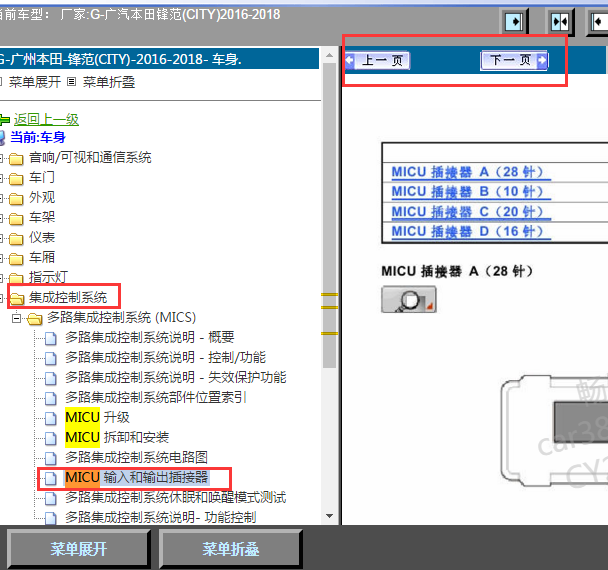Open the 车架 folder

tap(42, 217)
